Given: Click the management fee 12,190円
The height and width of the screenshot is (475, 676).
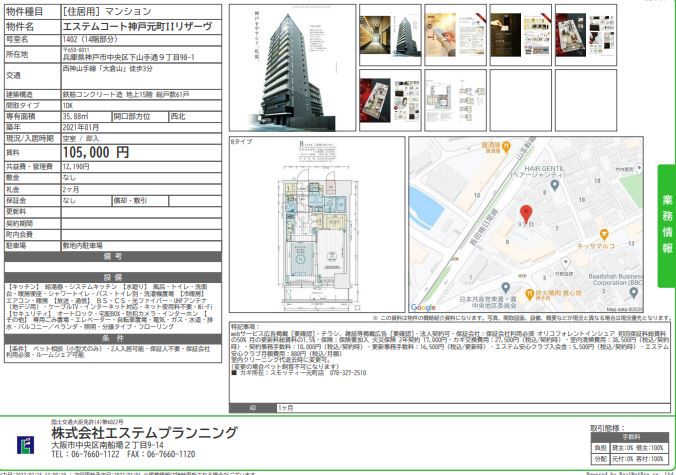Looking at the screenshot, I should [x=76, y=166].
